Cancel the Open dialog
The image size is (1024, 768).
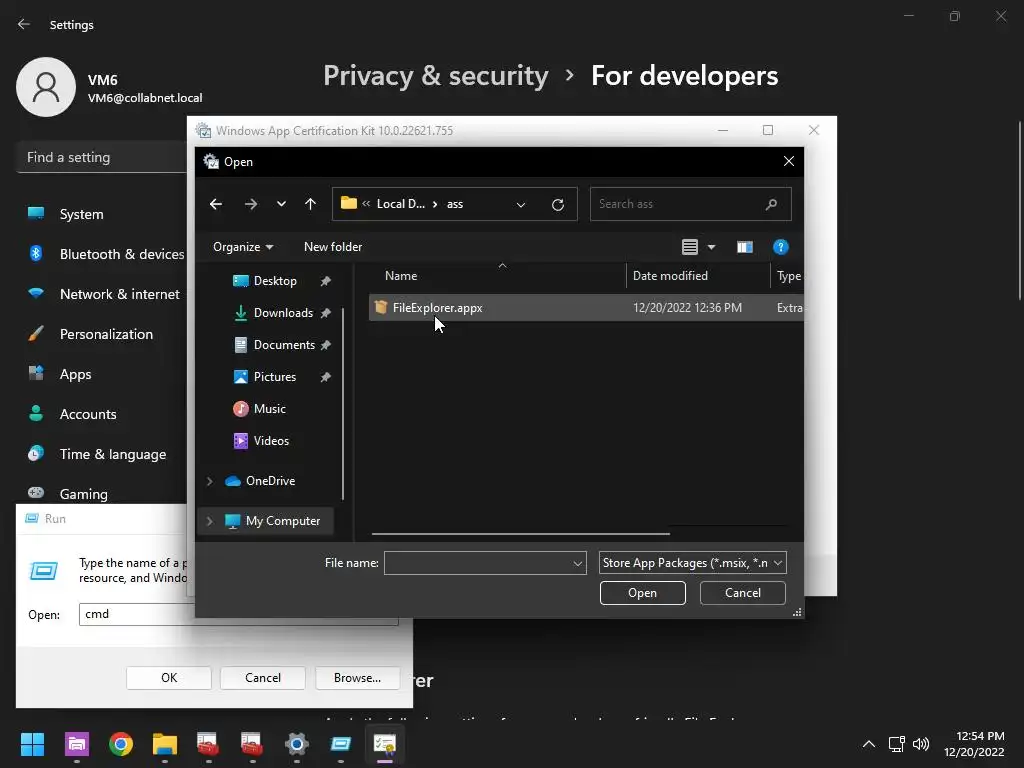[743, 593]
